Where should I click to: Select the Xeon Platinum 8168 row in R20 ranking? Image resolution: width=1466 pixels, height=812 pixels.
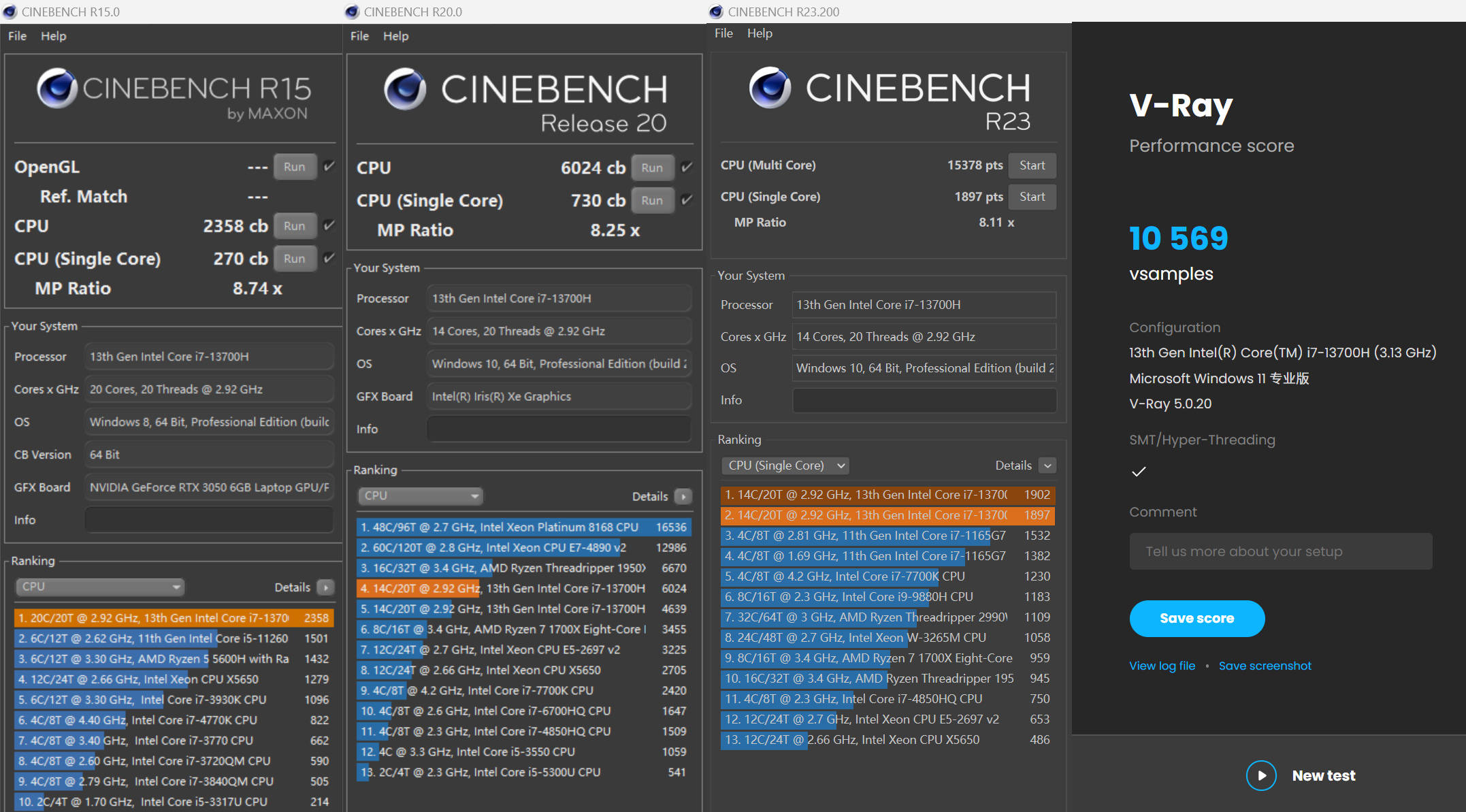pos(524,527)
